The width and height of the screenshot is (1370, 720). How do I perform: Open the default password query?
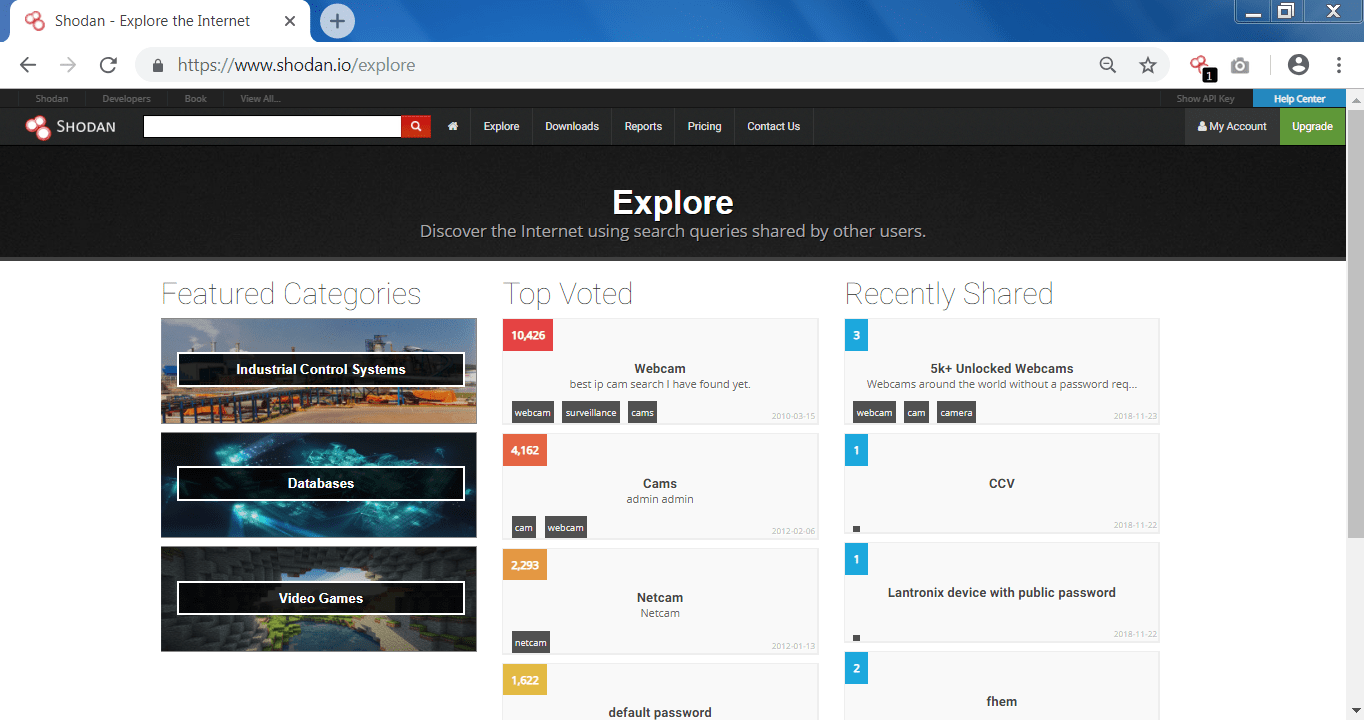[x=660, y=713]
